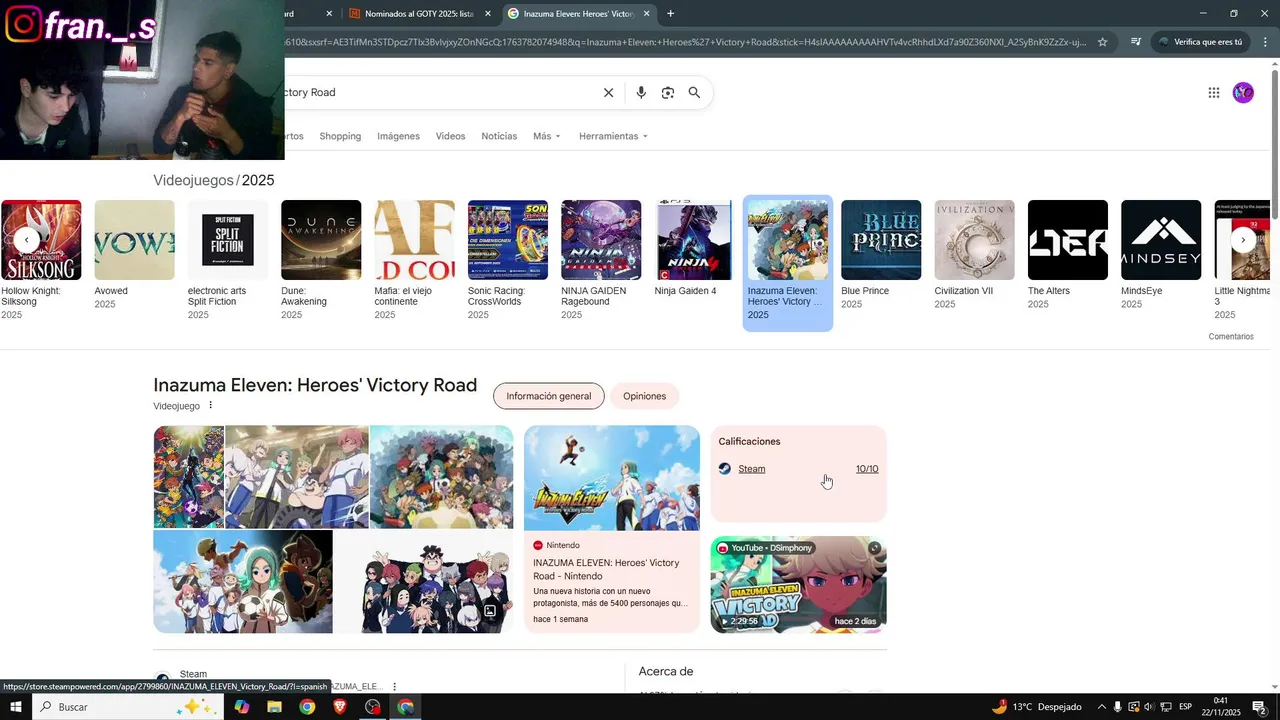
Task: Switch to the Videos results tab
Action: pyautogui.click(x=450, y=136)
